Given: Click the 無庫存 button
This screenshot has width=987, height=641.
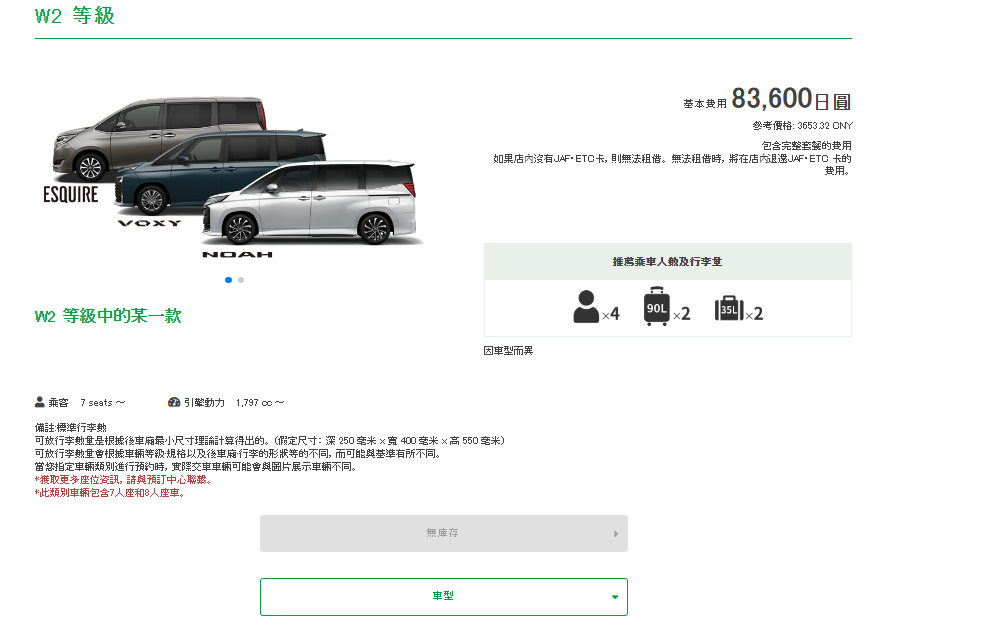Looking at the screenshot, I should (444, 533).
